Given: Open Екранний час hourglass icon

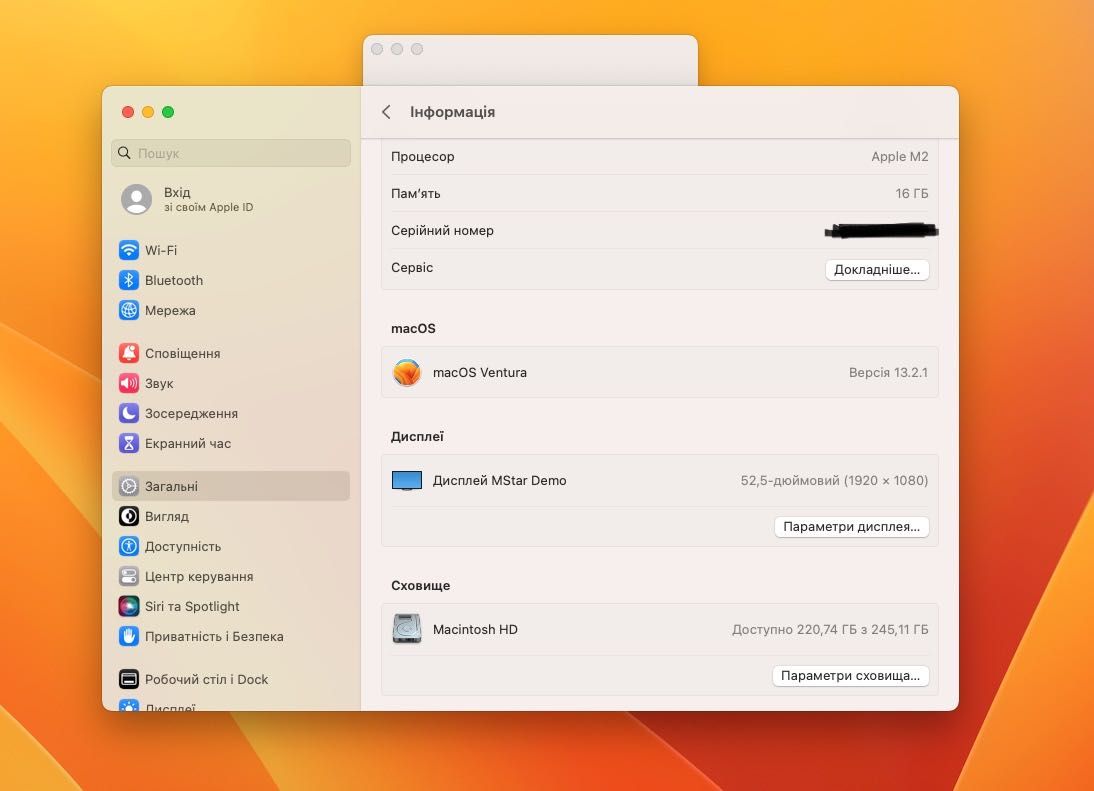Looking at the screenshot, I should click(128, 443).
